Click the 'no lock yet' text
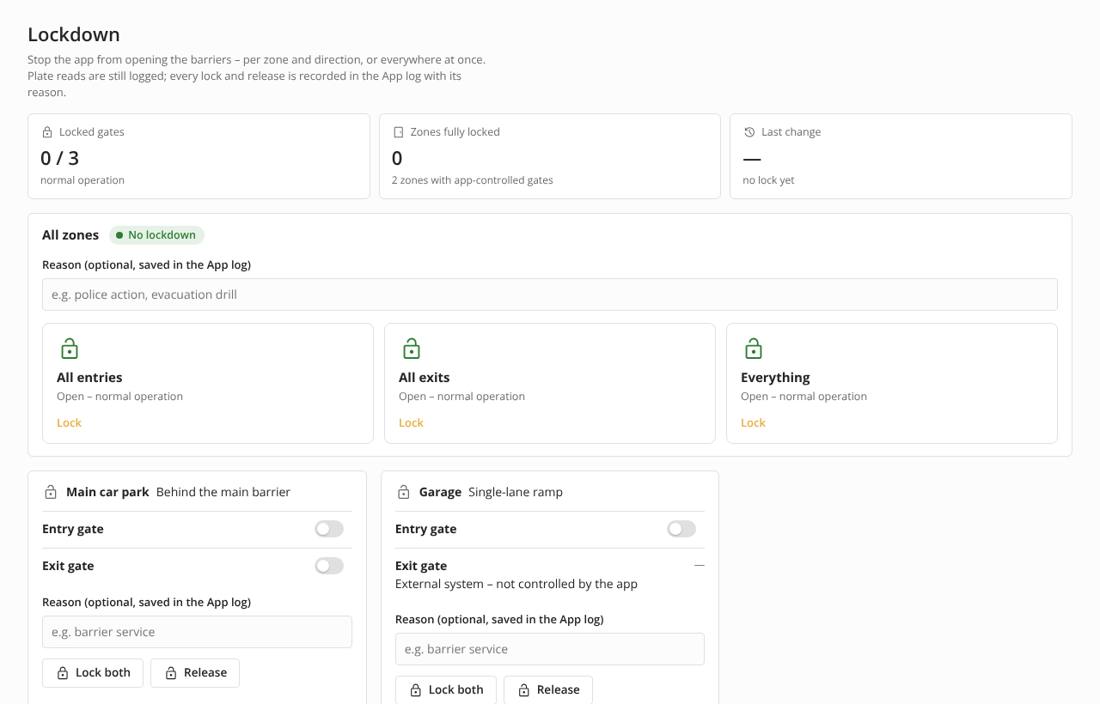Viewport: 1100px width, 704px height. (x=768, y=180)
